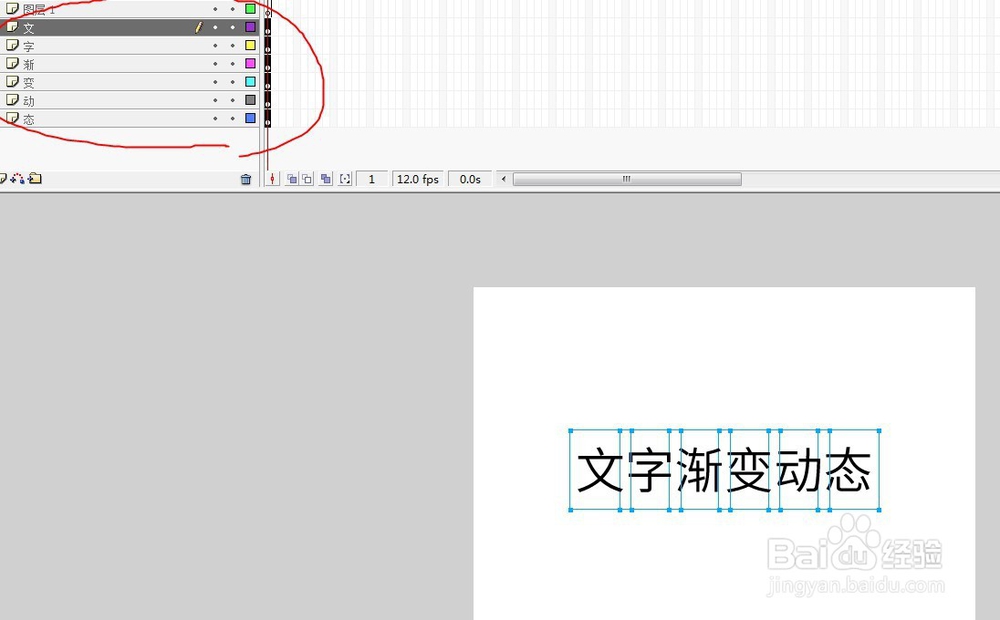Insert a new layer
Image resolution: width=1000 pixels, height=620 pixels.
point(4,178)
